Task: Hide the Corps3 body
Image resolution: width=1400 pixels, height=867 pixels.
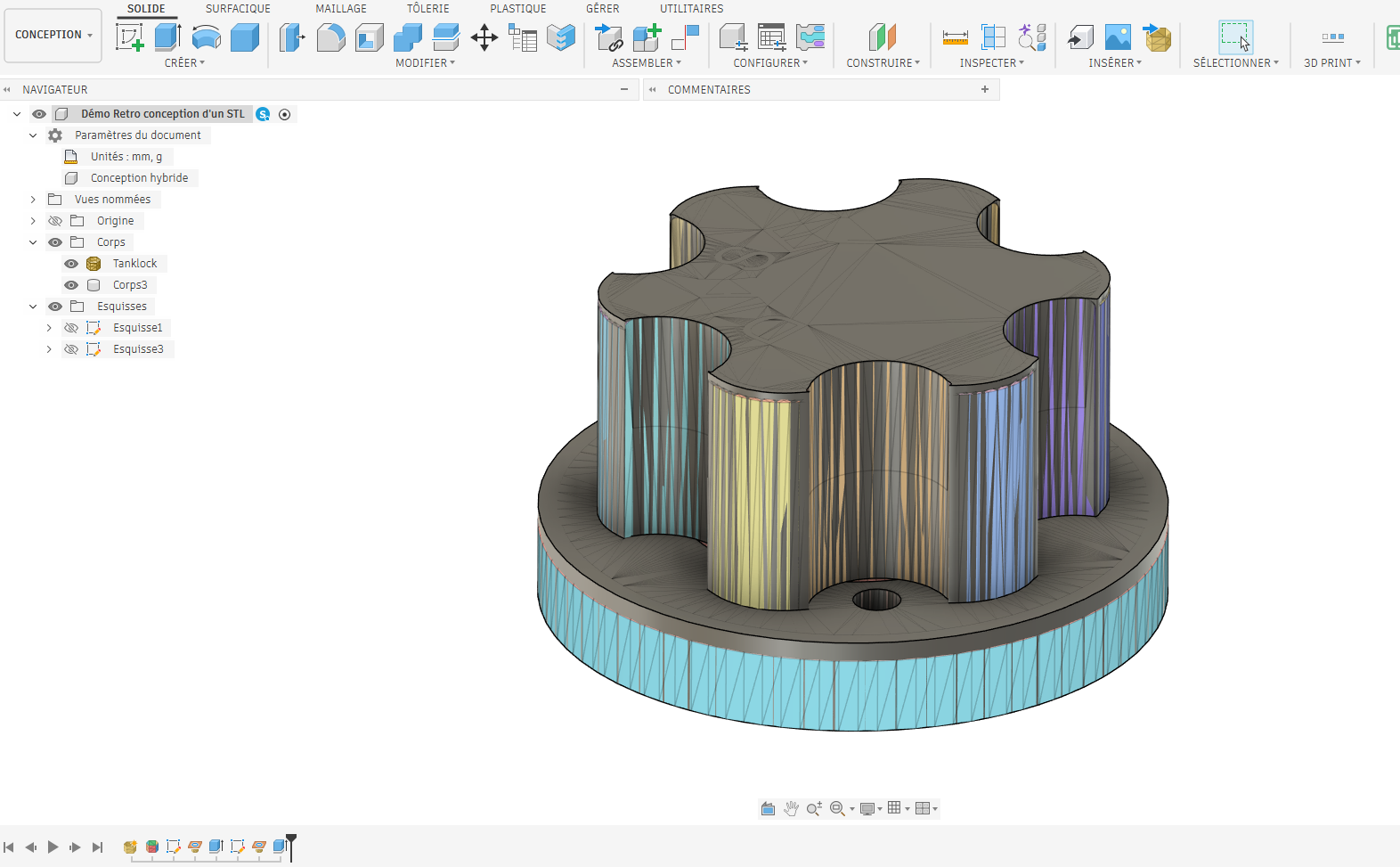Action: coord(71,285)
